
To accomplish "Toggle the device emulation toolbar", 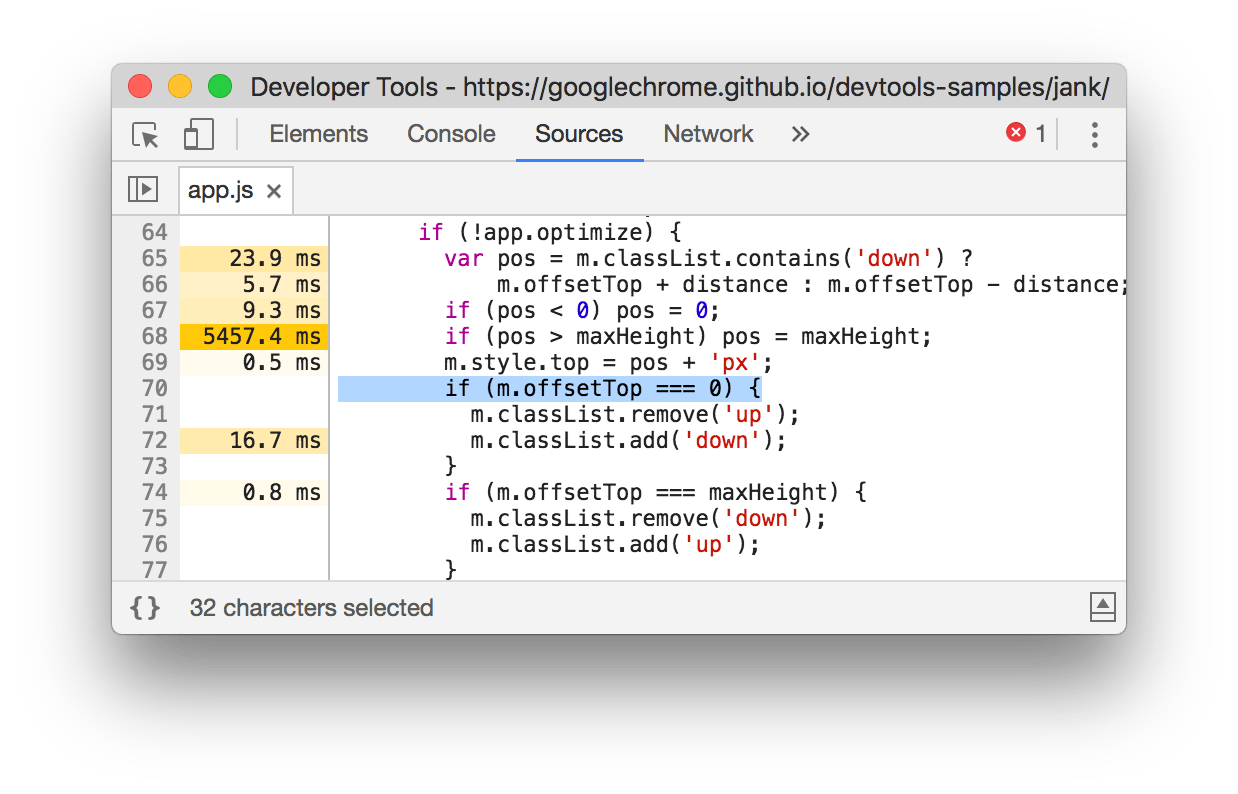I will tap(196, 134).
